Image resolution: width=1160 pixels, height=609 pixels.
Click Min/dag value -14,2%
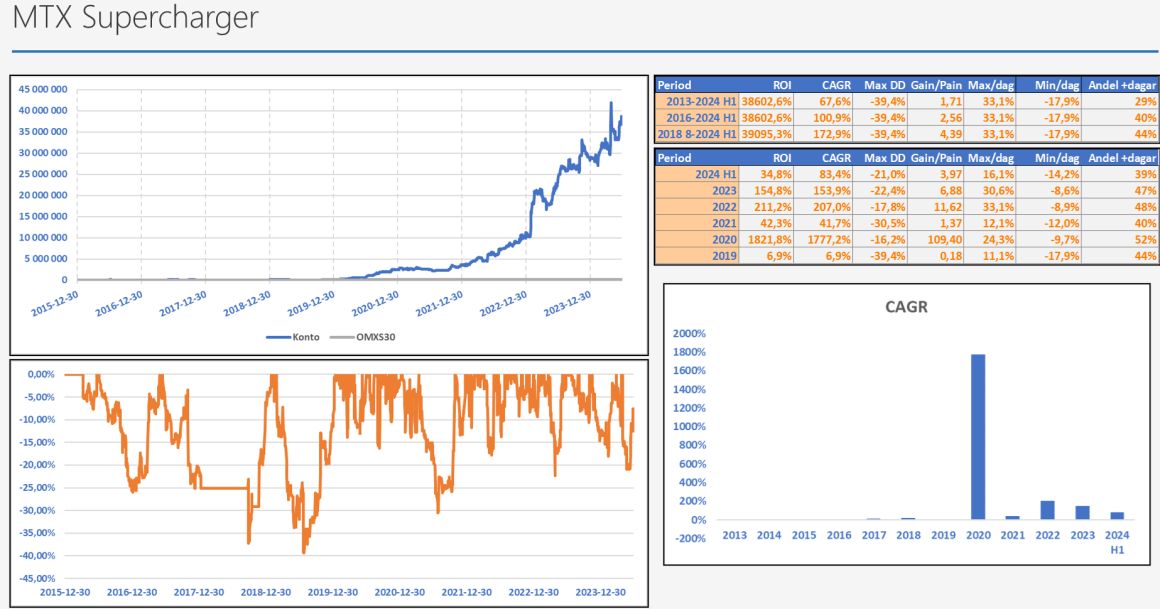1062,174
